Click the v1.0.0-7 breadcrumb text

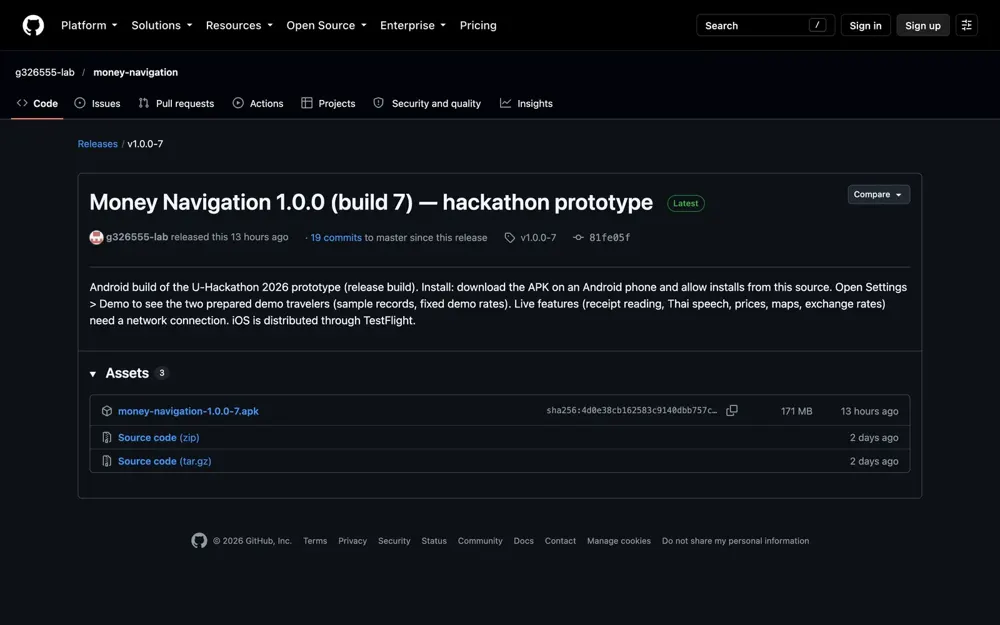pos(145,144)
